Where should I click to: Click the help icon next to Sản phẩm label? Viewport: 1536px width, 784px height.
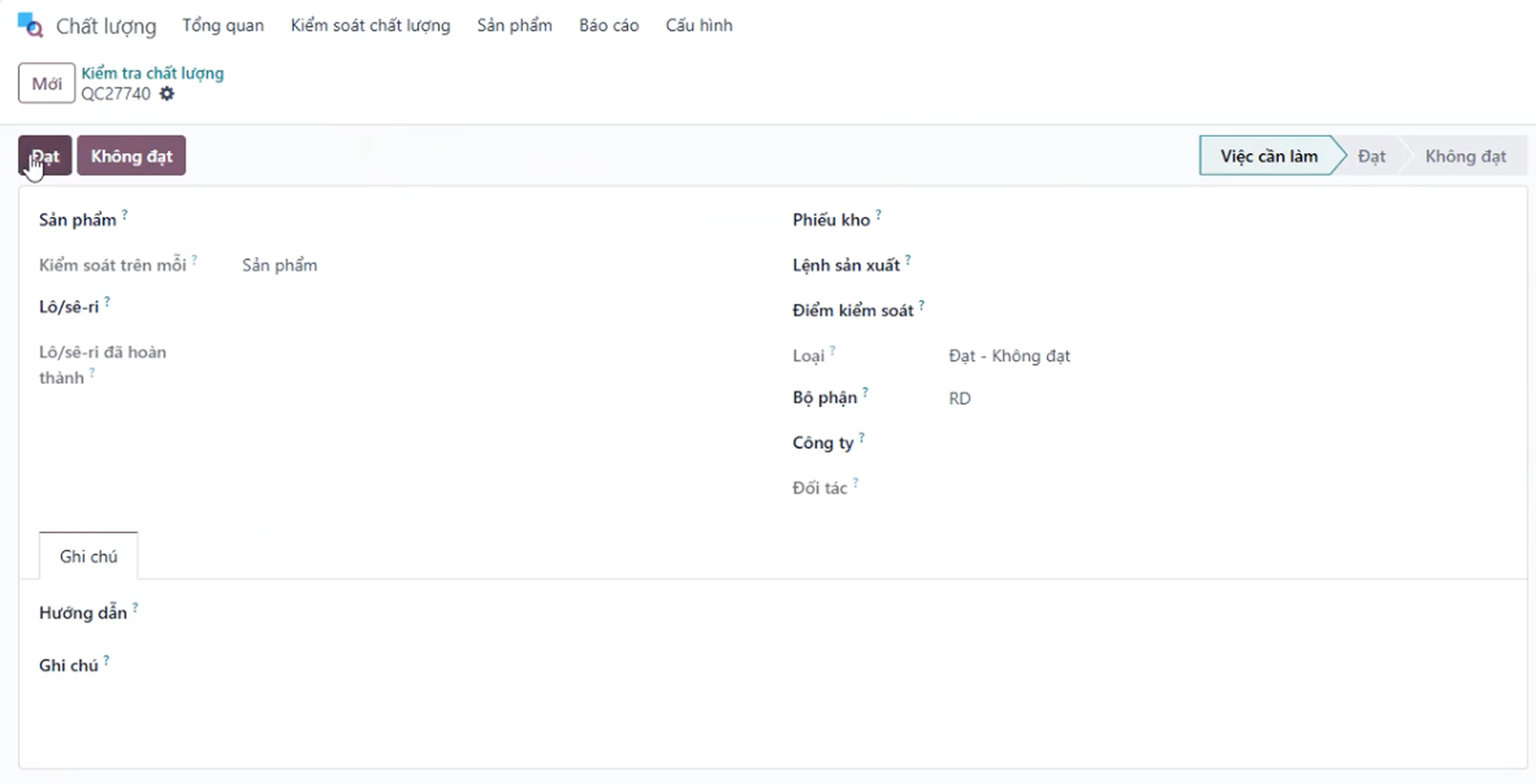[x=125, y=214]
